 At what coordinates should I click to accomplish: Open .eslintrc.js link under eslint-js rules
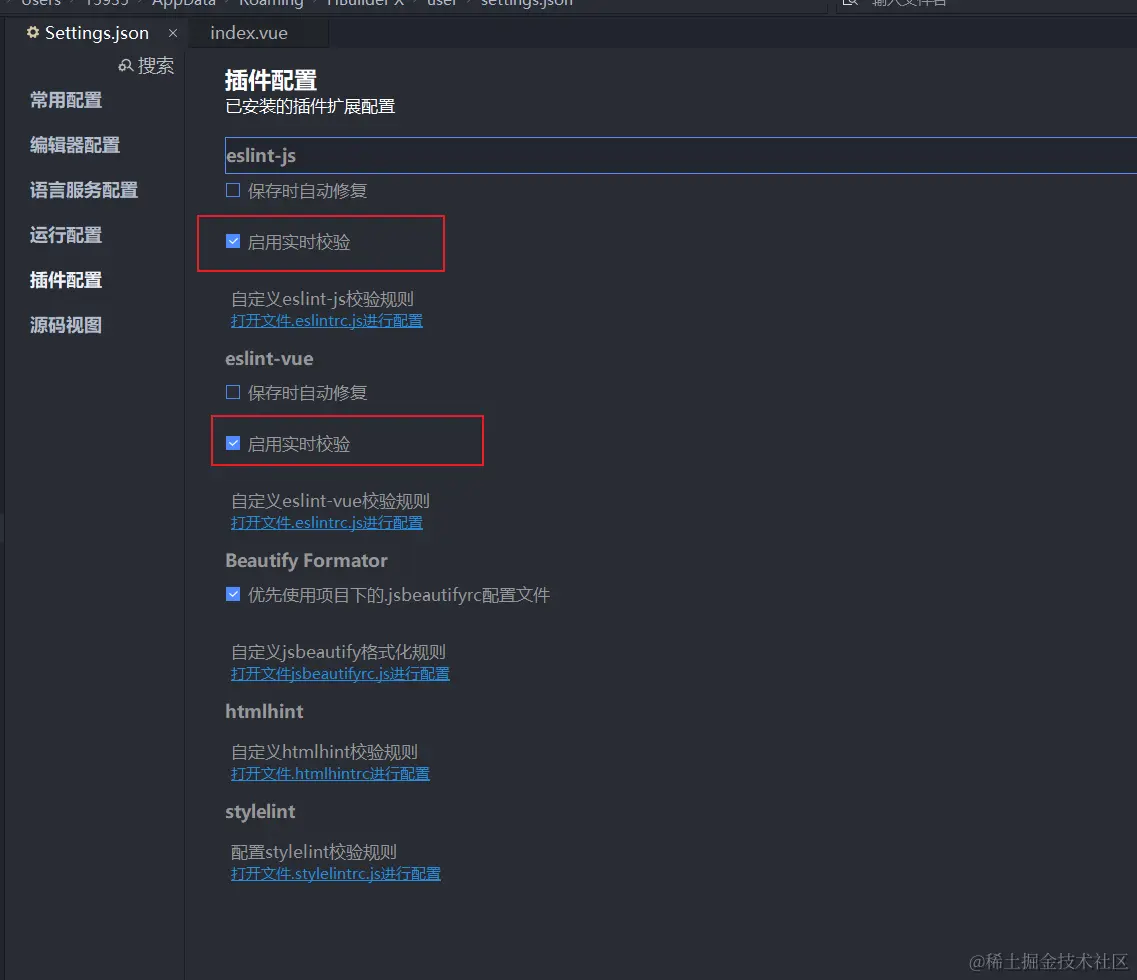[326, 321]
